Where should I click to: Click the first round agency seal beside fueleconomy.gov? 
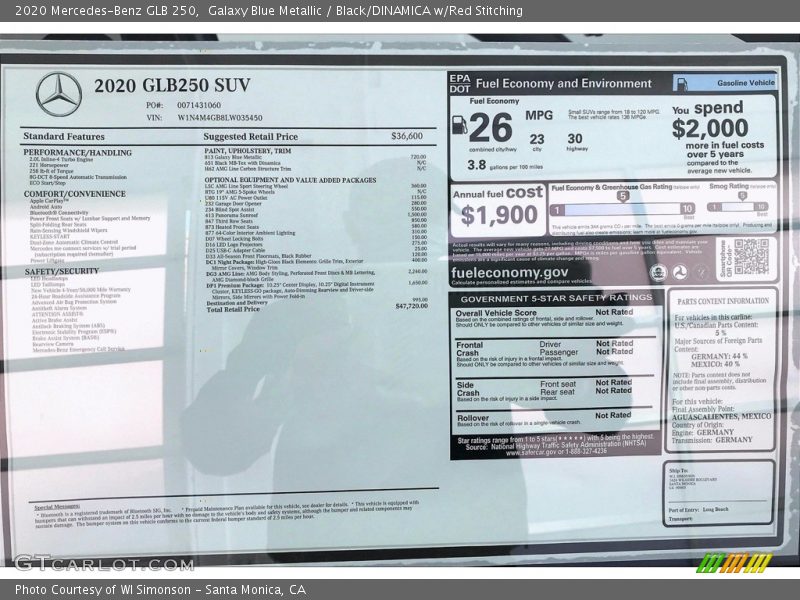pyautogui.click(x=658, y=272)
